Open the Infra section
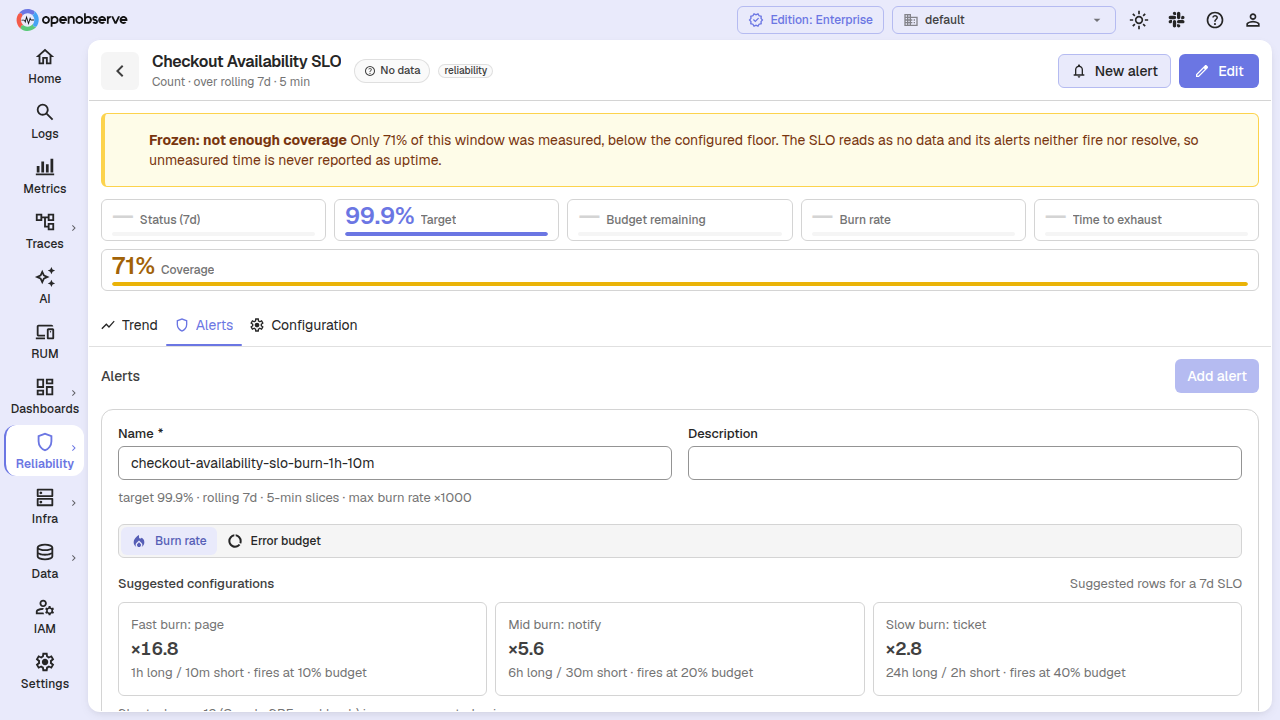 coord(44,506)
